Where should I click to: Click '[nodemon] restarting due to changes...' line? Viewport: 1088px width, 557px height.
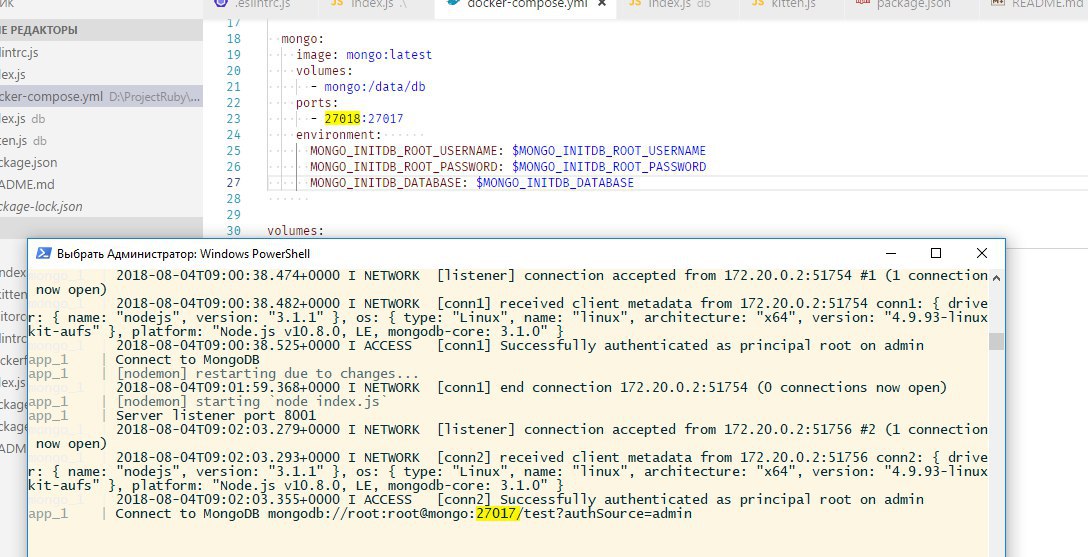(x=268, y=374)
